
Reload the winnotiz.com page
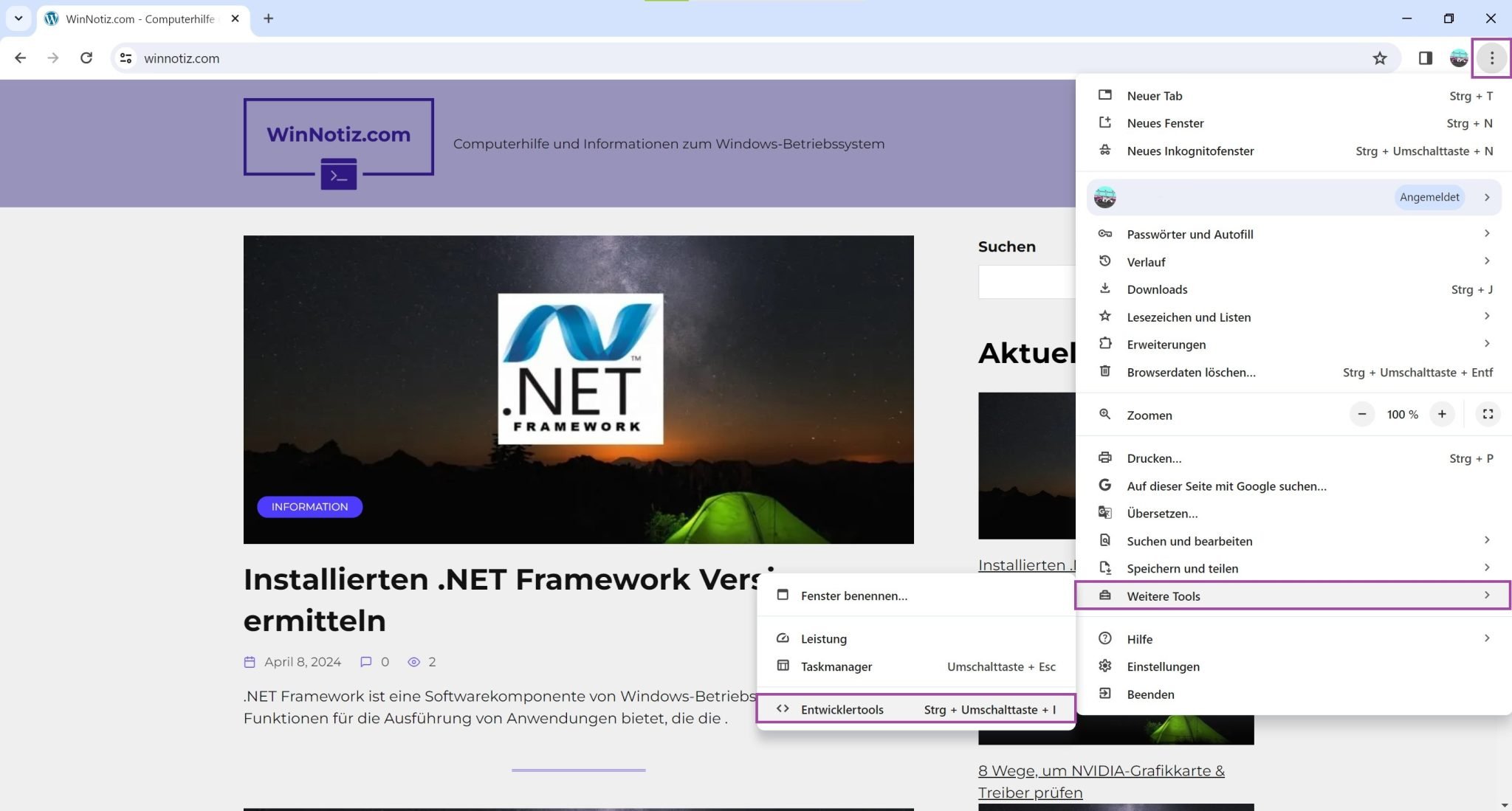pyautogui.click(x=87, y=58)
